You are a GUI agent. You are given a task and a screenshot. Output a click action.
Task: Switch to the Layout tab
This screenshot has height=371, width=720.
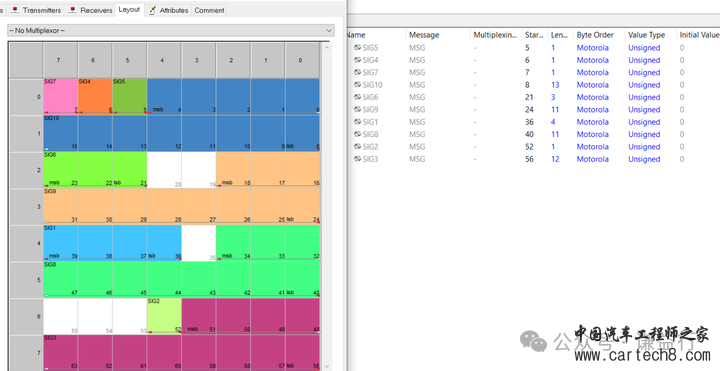pyautogui.click(x=129, y=9)
